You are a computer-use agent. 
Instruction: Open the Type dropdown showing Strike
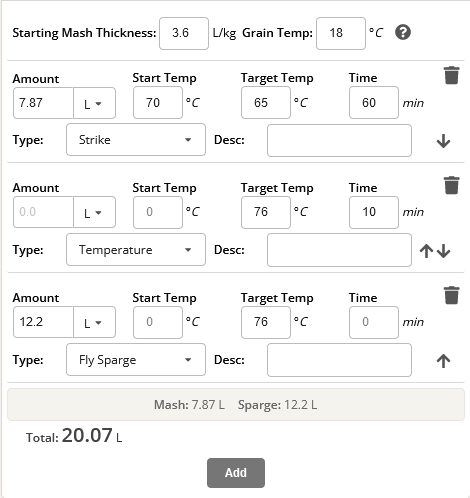click(x=136, y=140)
